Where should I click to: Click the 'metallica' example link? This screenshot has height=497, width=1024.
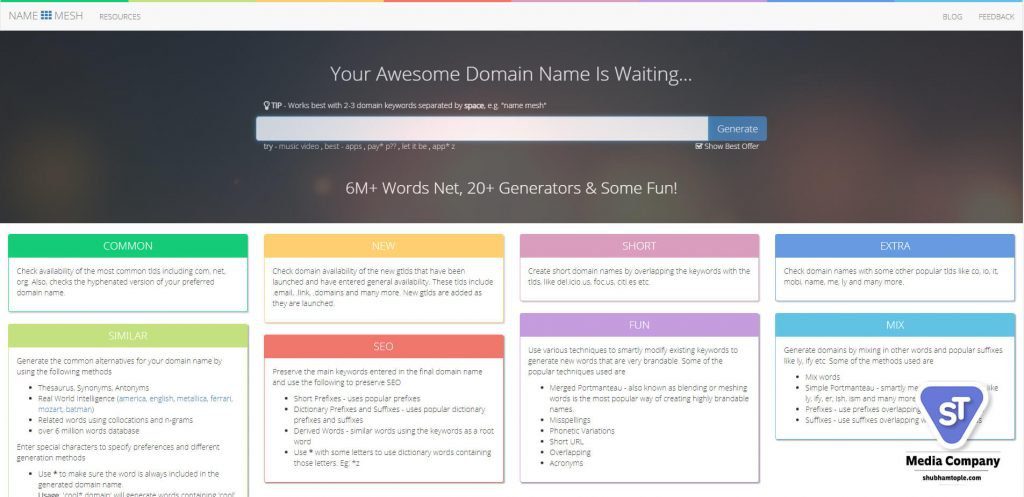(x=191, y=398)
